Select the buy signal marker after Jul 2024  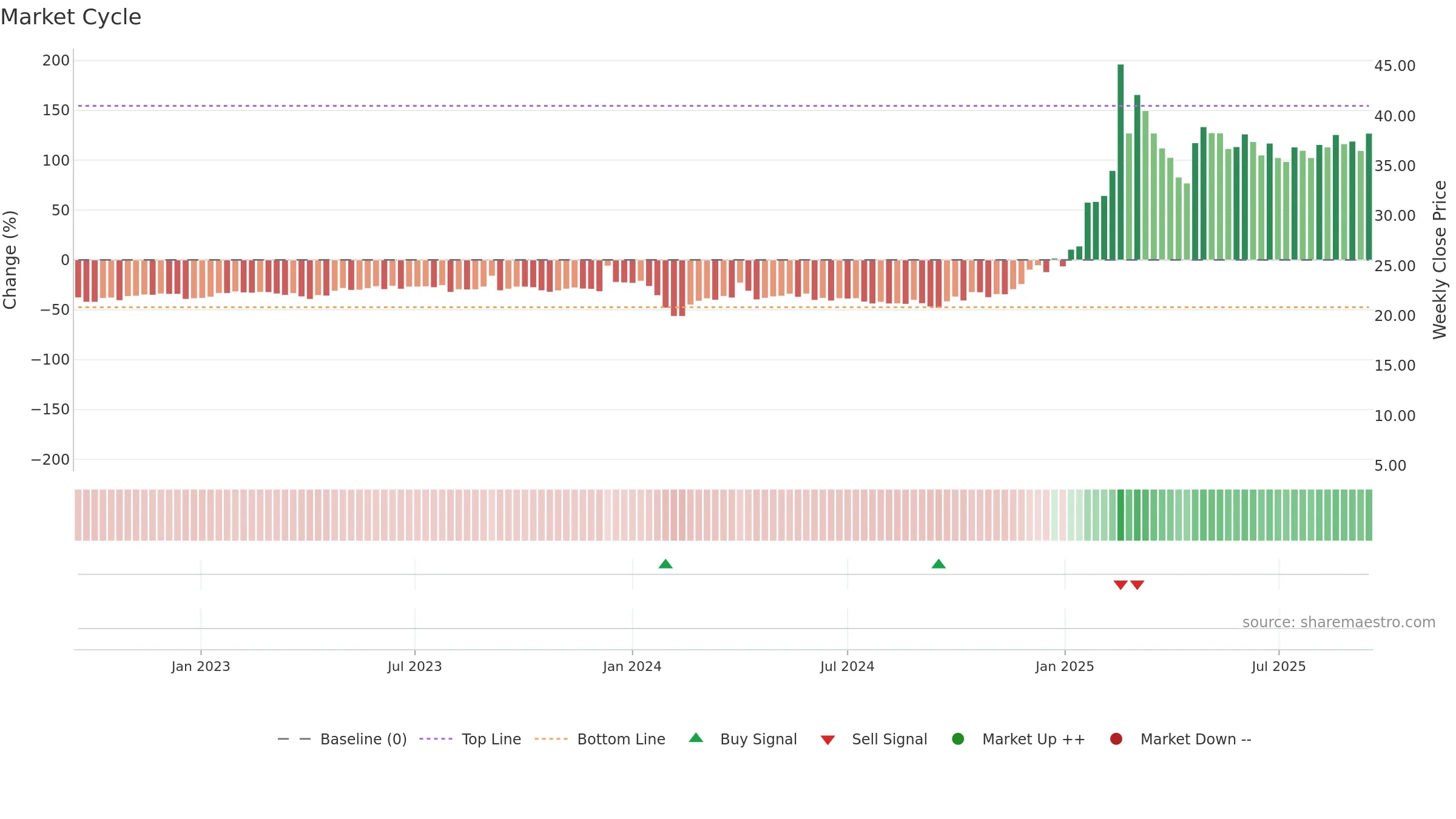click(x=939, y=564)
